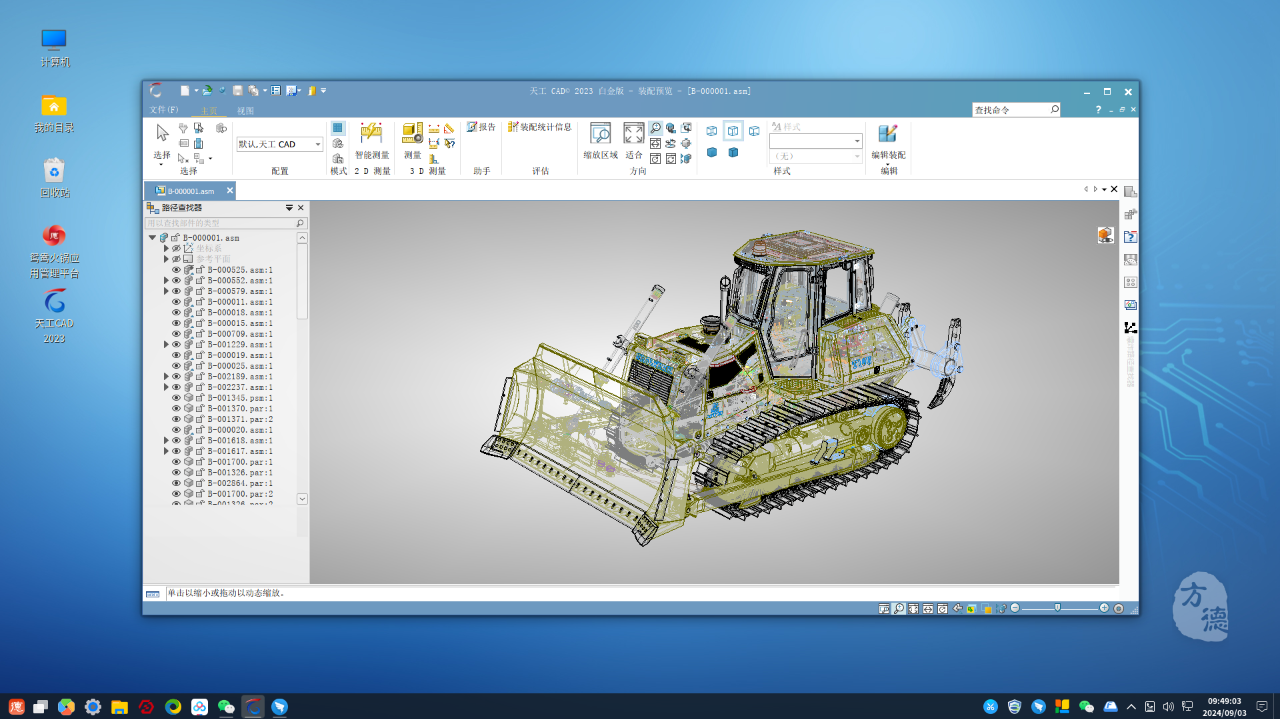1280x719 pixels.
Task: Open the PathFinder panel options menu arrow
Action: [289, 208]
